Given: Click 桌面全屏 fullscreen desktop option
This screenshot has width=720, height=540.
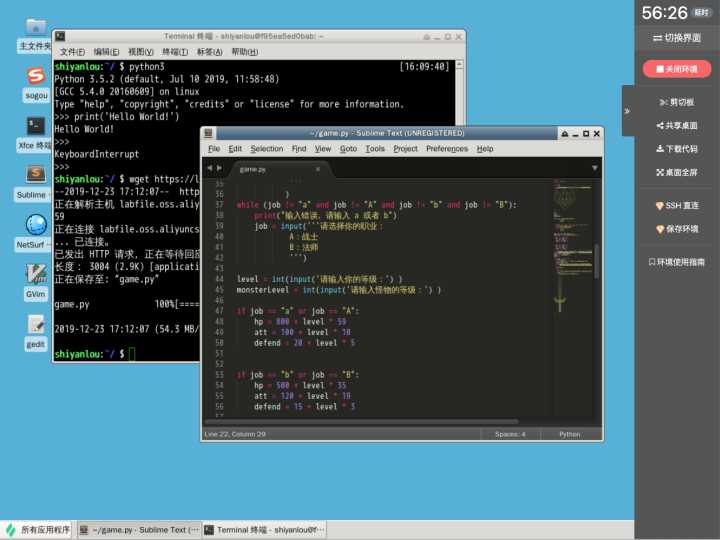Looking at the screenshot, I should 677,173.
